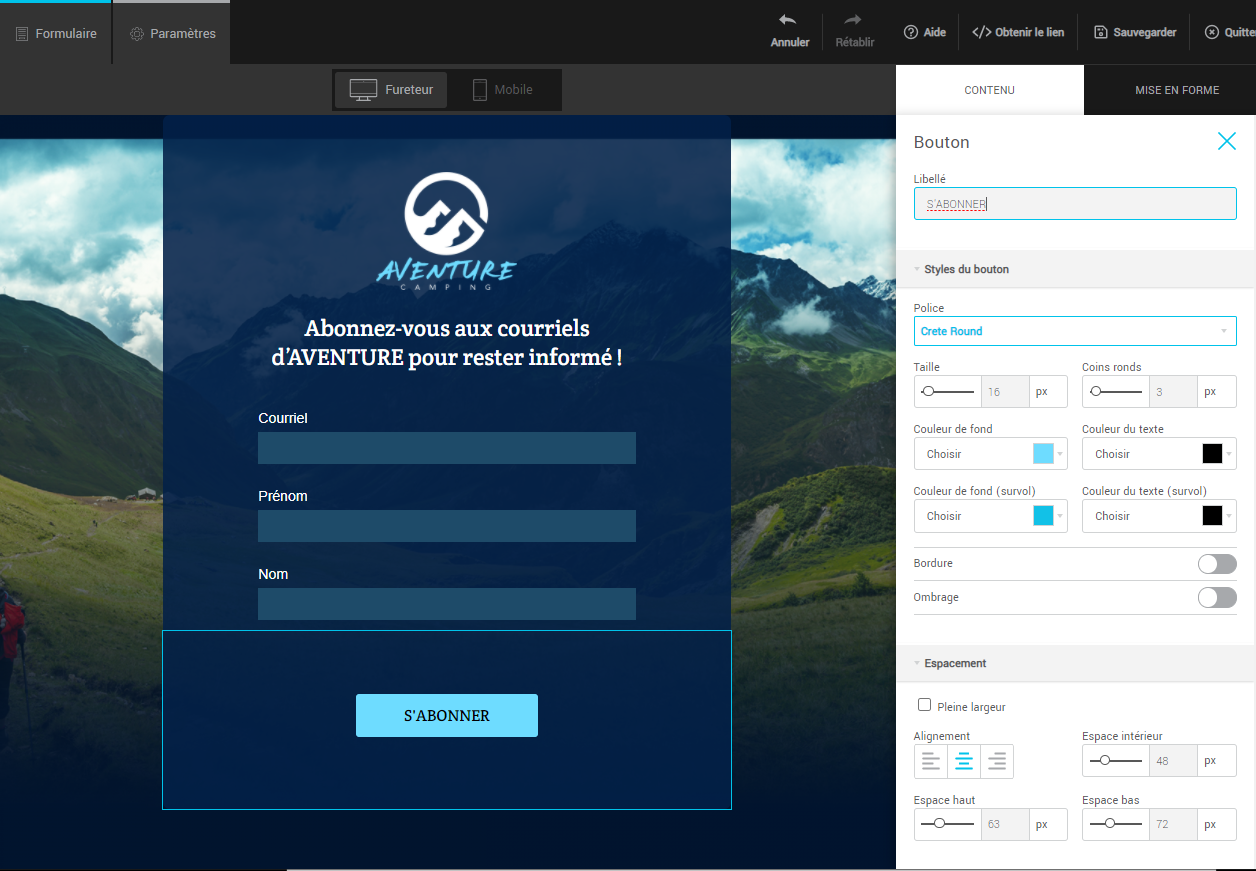Turn on the Ombrage switch
This screenshot has height=871, width=1256.
[x=1216, y=598]
